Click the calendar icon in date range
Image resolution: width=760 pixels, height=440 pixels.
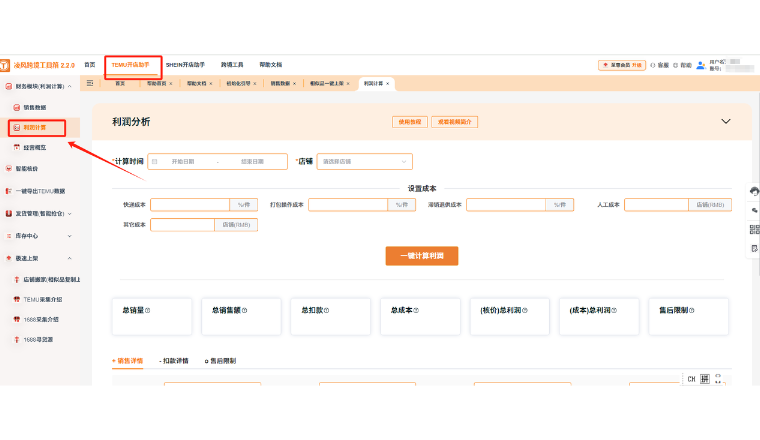154,161
